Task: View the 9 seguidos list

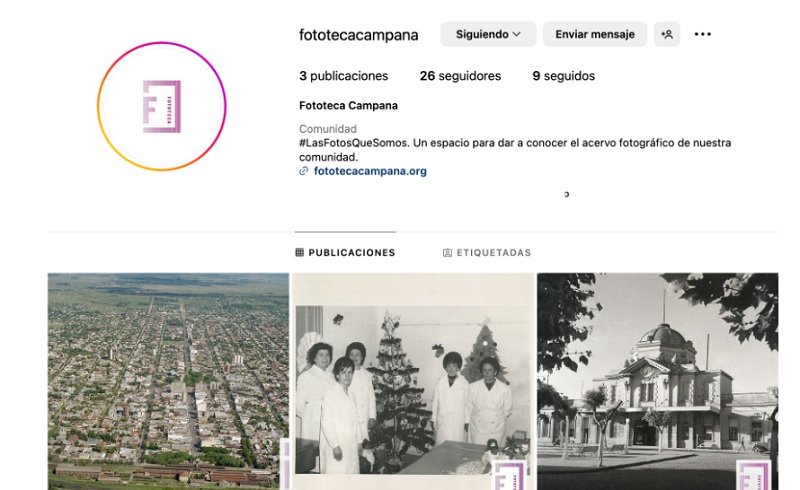Action: tap(563, 76)
